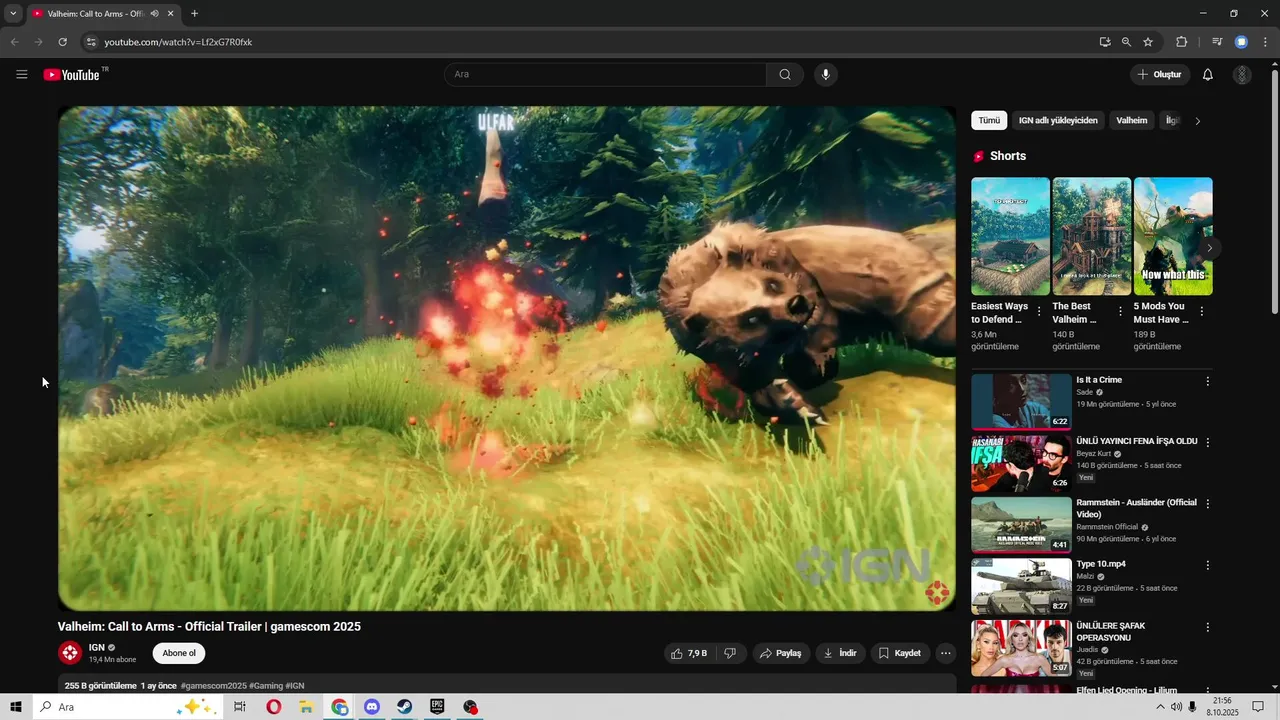Dislike the Valheim trailer video
This screenshot has height=720, width=1280.
point(730,653)
